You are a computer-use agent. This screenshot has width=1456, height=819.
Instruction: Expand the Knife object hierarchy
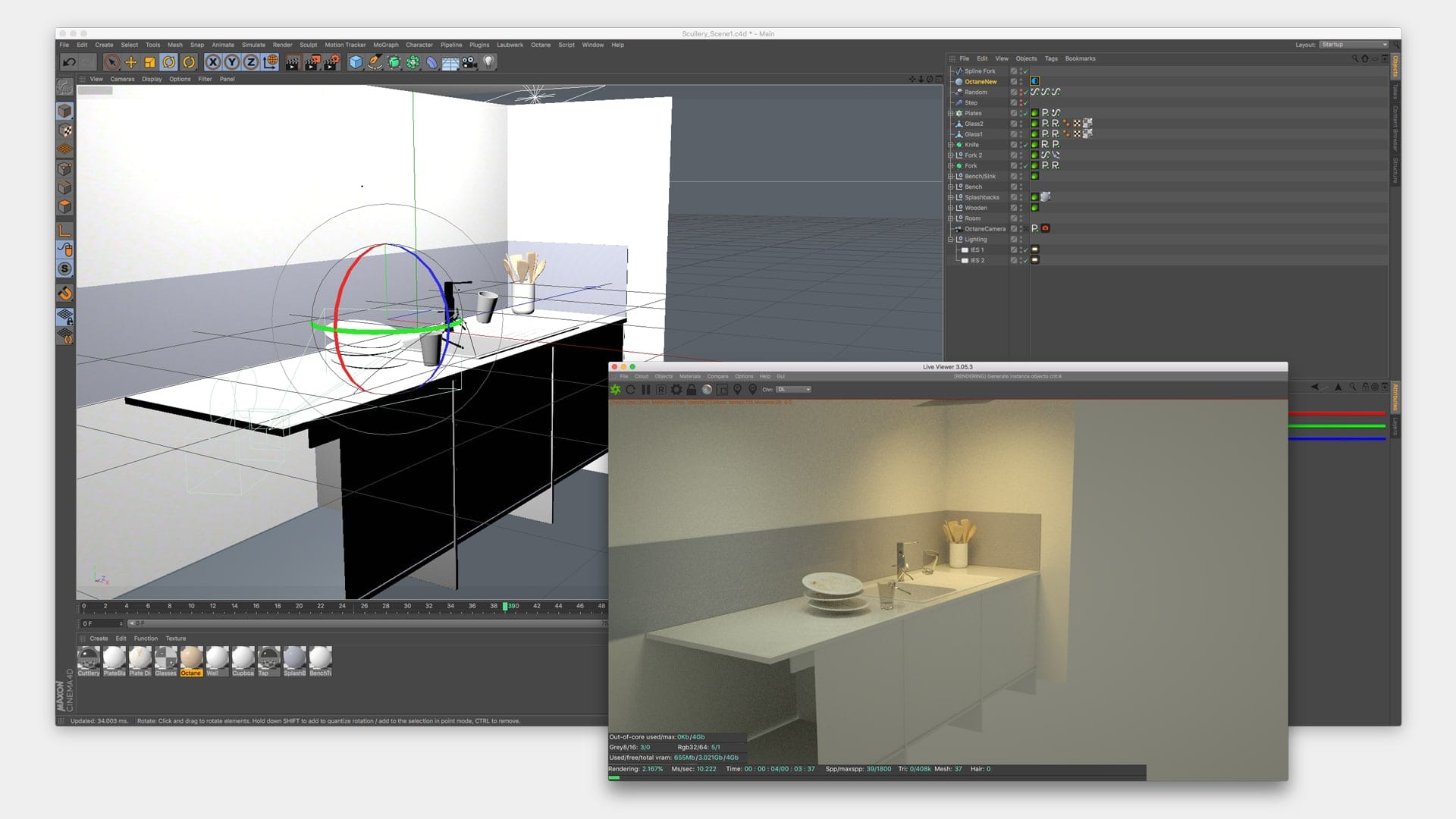click(950, 145)
